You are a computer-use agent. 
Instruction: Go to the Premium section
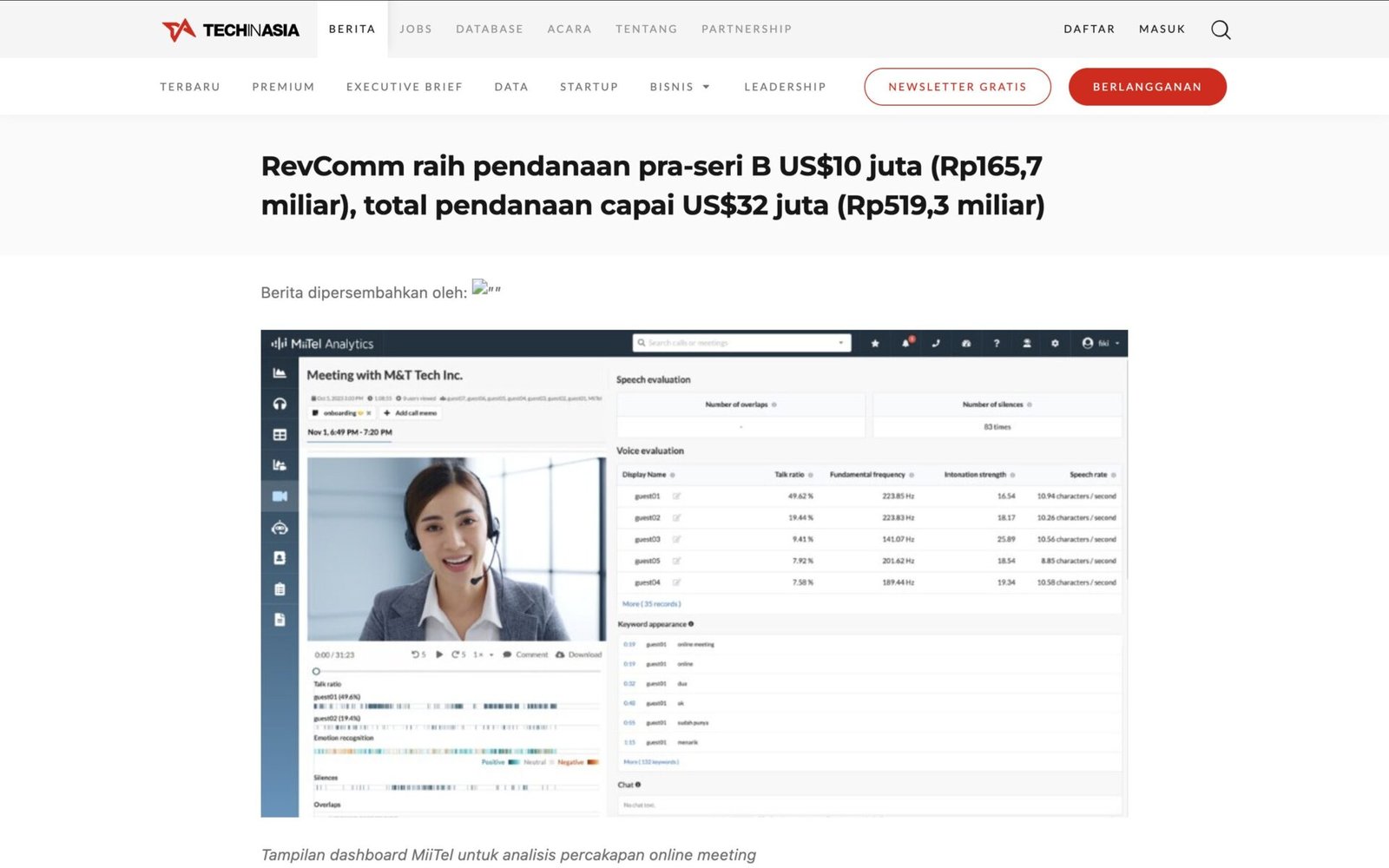click(283, 87)
